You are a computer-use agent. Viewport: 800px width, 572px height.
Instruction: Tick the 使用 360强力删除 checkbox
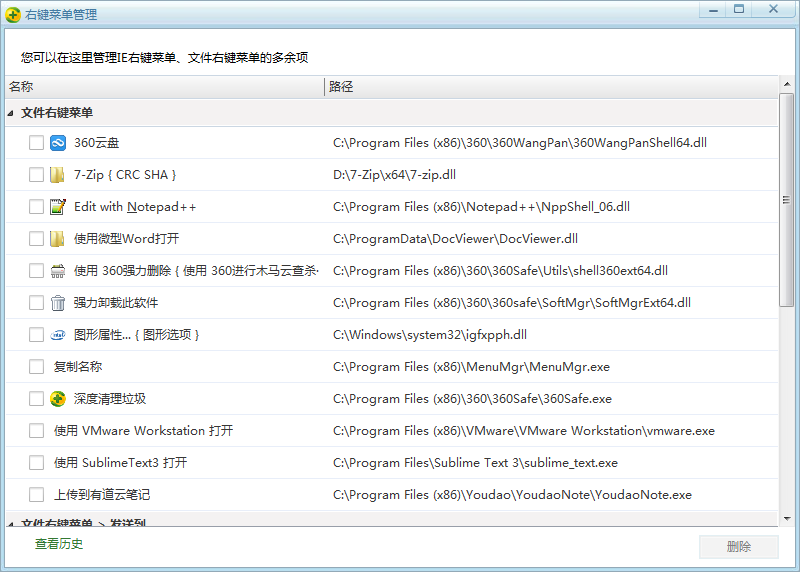coord(36,271)
